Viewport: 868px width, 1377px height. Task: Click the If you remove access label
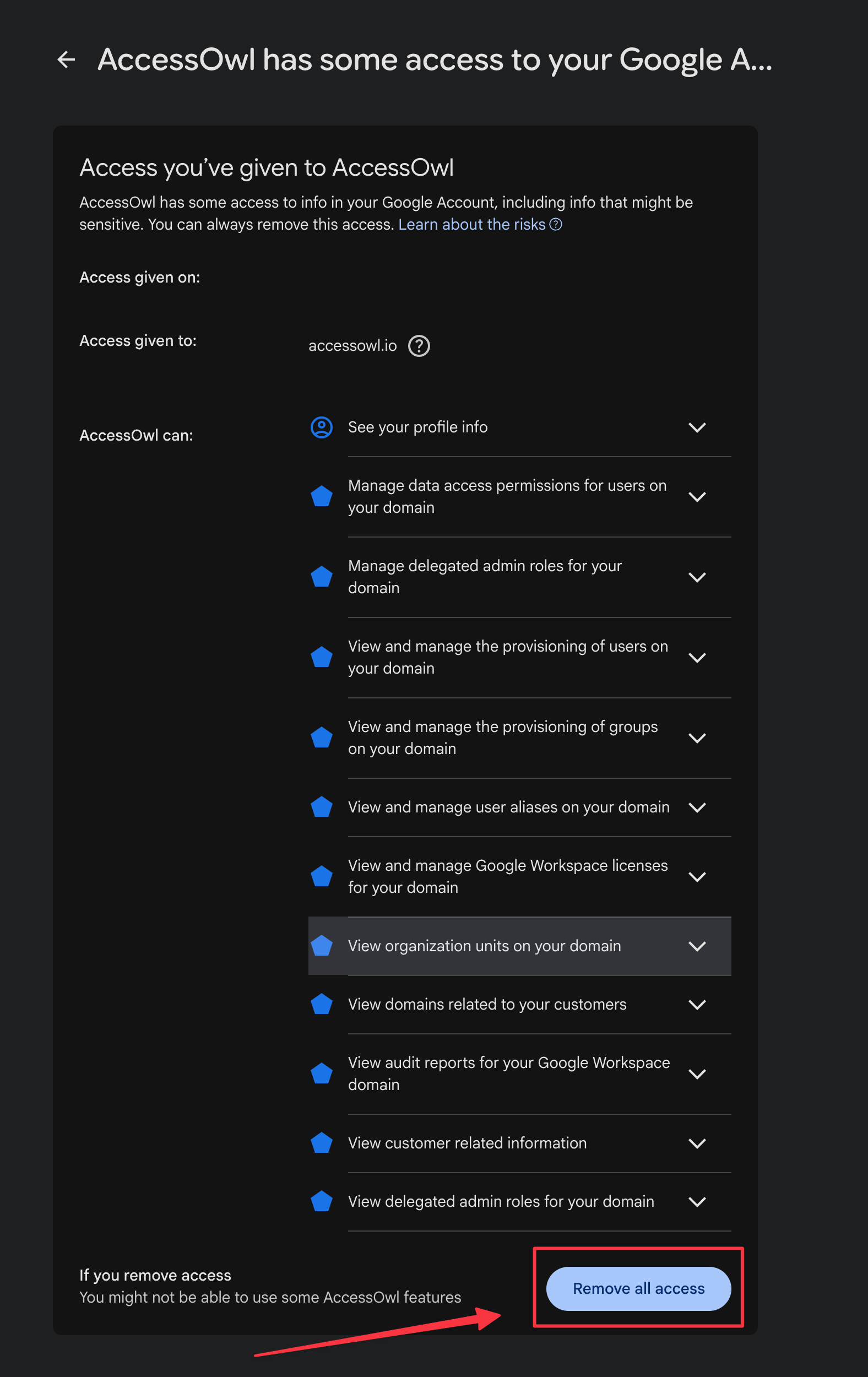coord(155,1275)
